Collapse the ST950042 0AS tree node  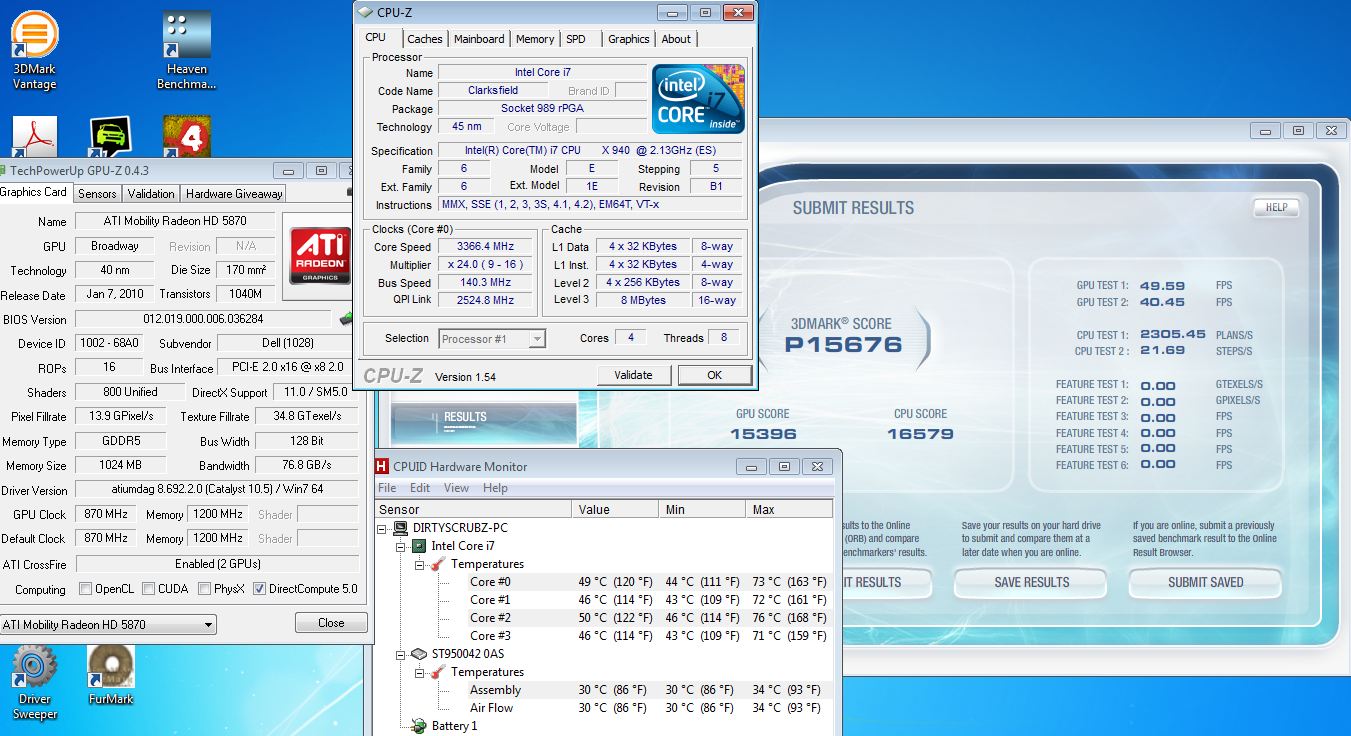click(x=403, y=654)
